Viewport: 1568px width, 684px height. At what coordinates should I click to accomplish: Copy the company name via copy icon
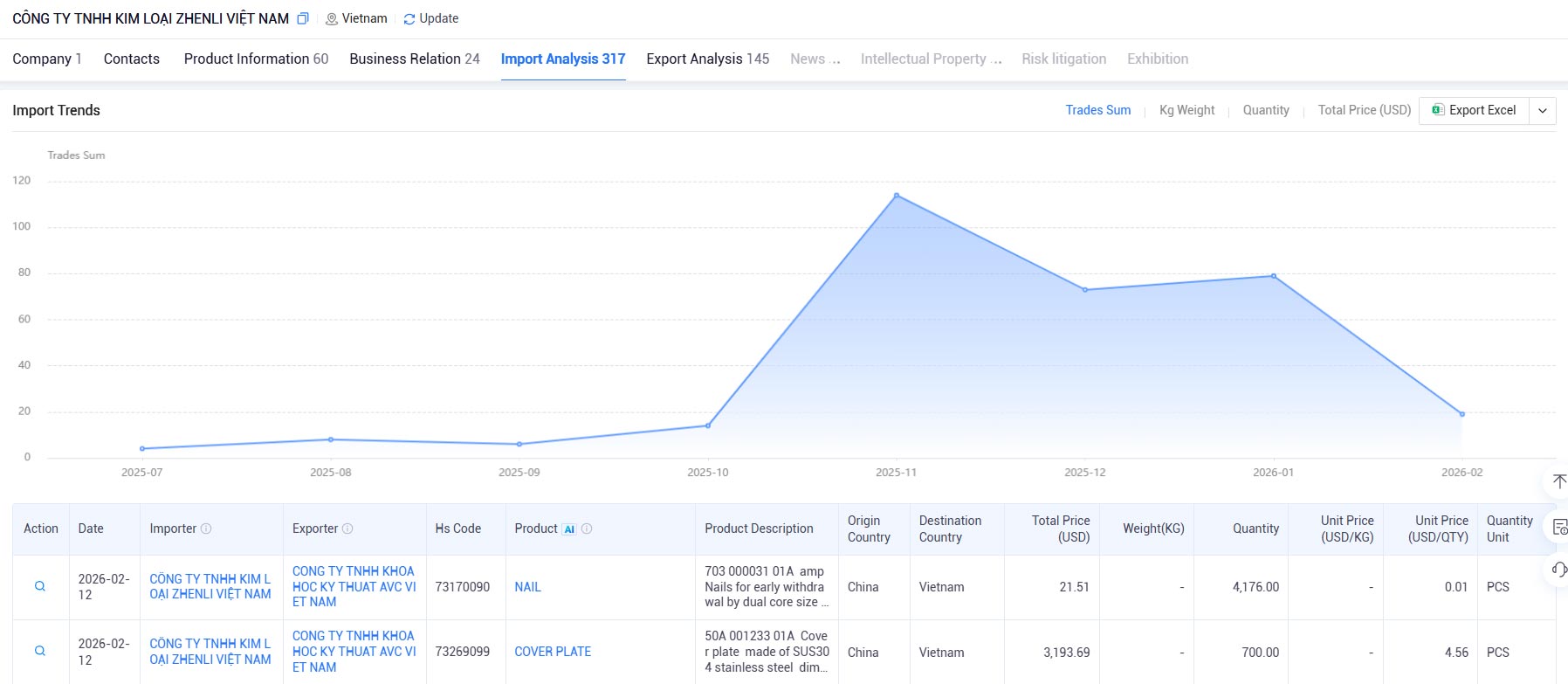(x=303, y=18)
